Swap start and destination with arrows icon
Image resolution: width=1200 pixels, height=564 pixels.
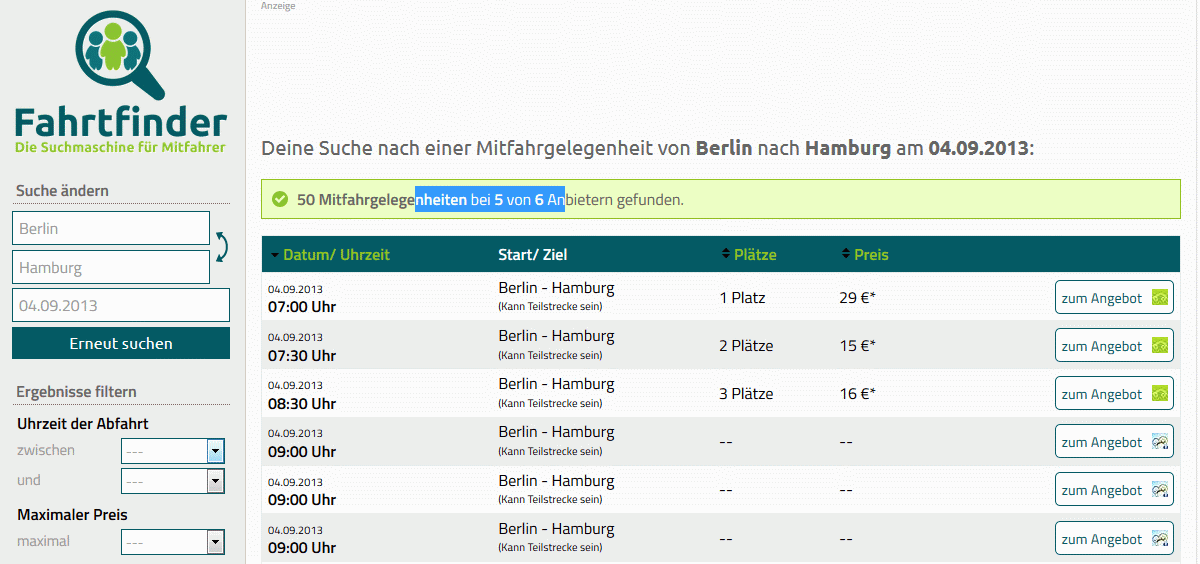[x=221, y=247]
